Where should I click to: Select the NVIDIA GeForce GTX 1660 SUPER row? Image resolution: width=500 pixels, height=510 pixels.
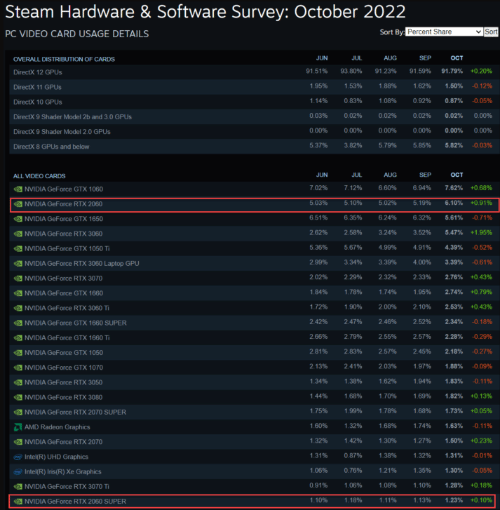click(x=252, y=323)
